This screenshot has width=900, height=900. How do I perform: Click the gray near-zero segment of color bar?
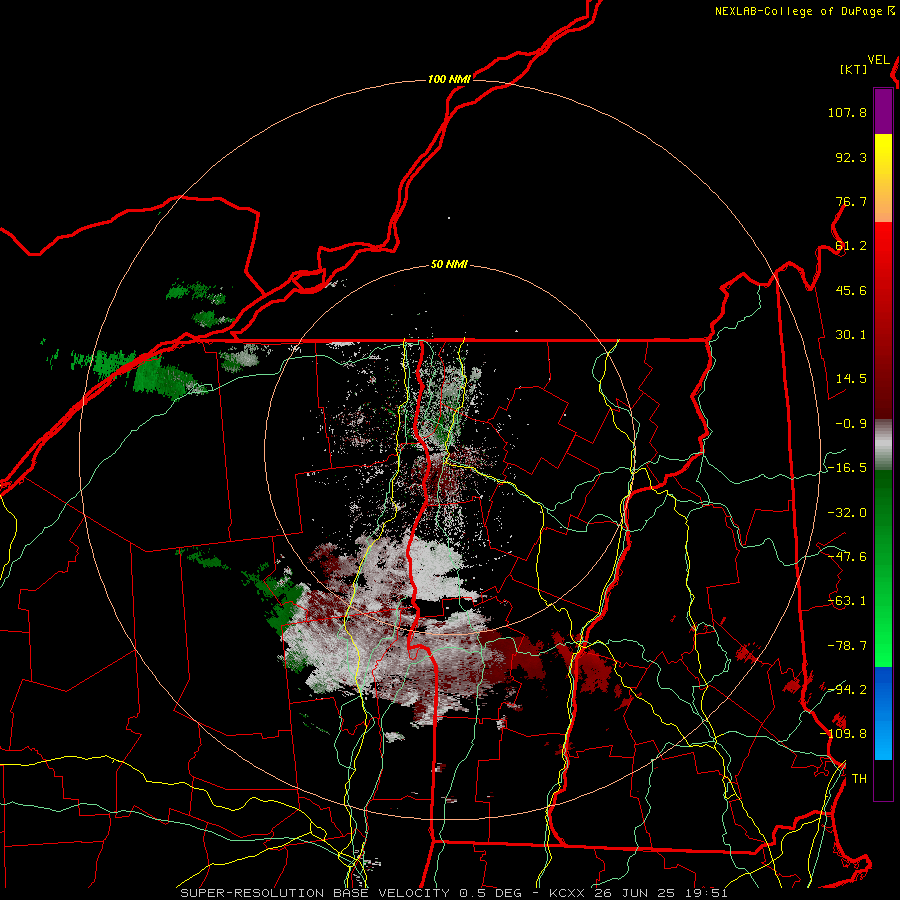(x=883, y=445)
